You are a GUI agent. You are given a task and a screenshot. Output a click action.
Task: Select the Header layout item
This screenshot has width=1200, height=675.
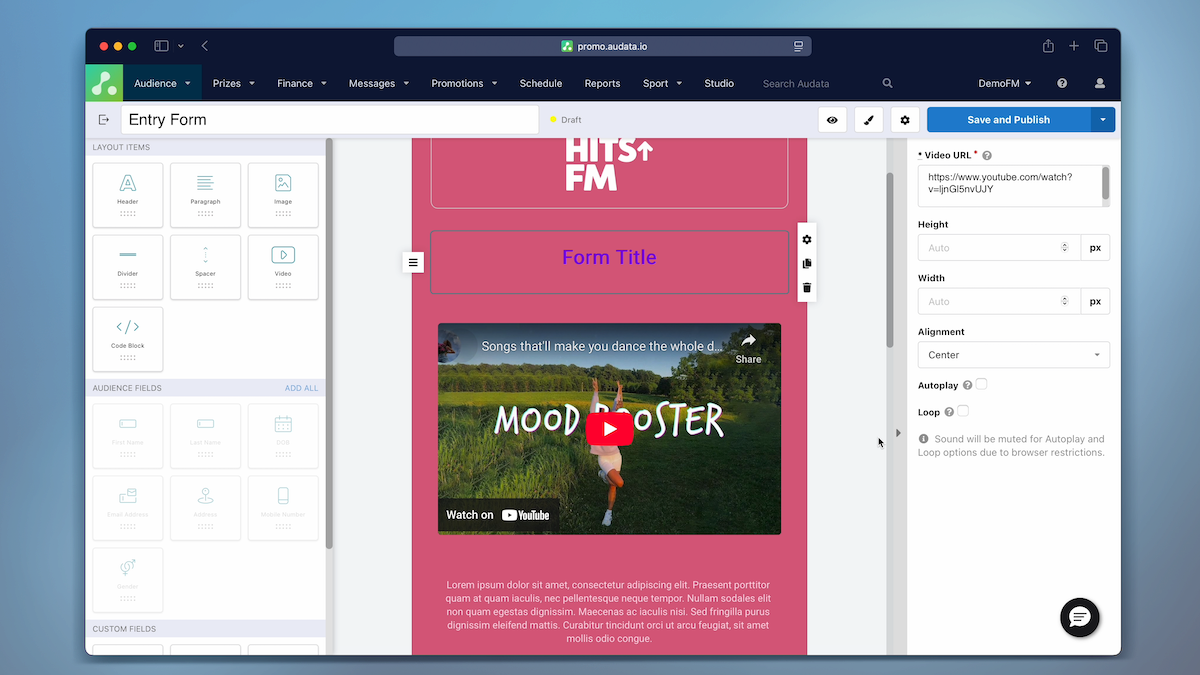click(x=127, y=194)
